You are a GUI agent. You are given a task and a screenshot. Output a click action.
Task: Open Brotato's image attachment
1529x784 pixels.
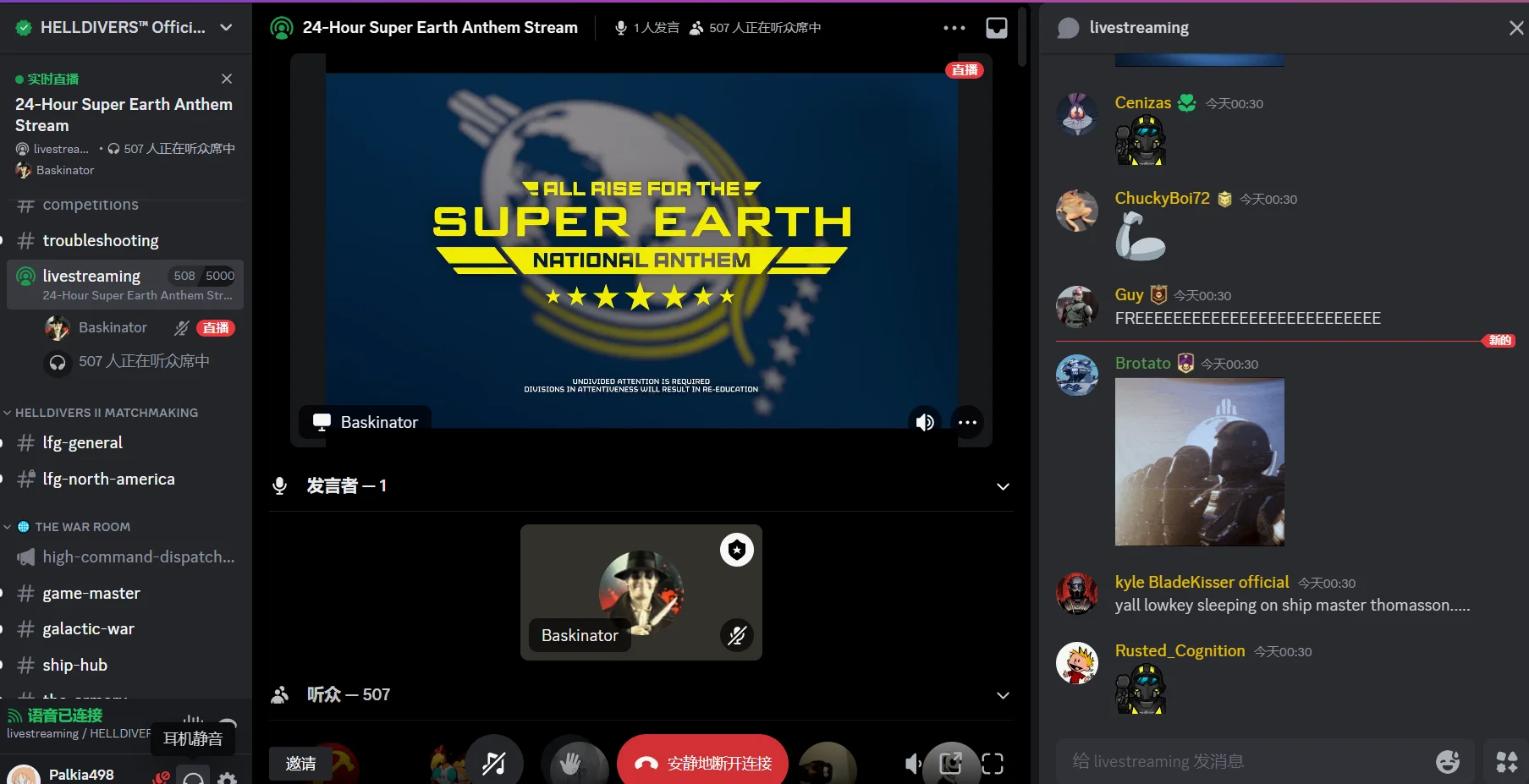[1200, 462]
